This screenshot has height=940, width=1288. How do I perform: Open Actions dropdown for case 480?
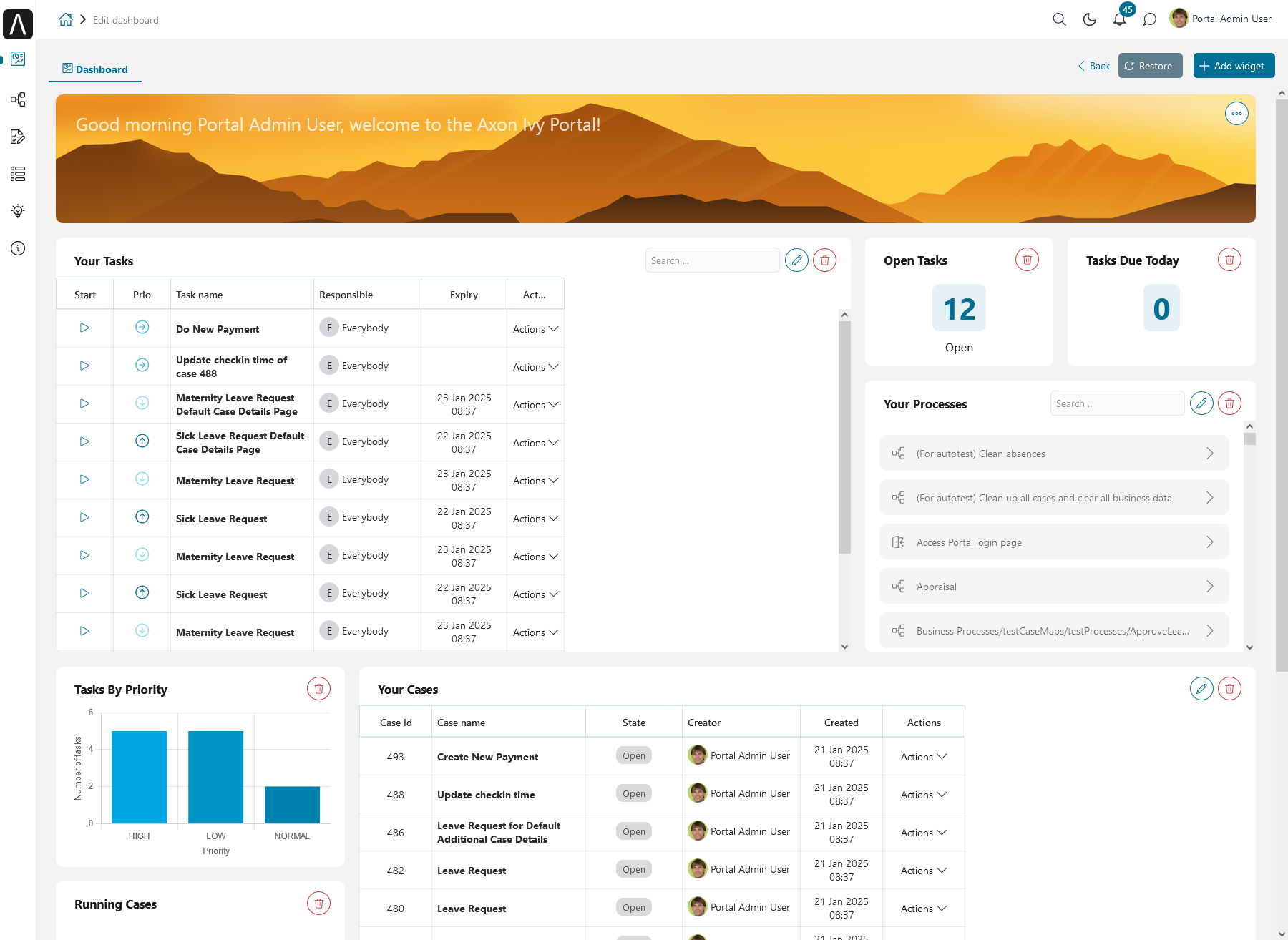coord(923,909)
